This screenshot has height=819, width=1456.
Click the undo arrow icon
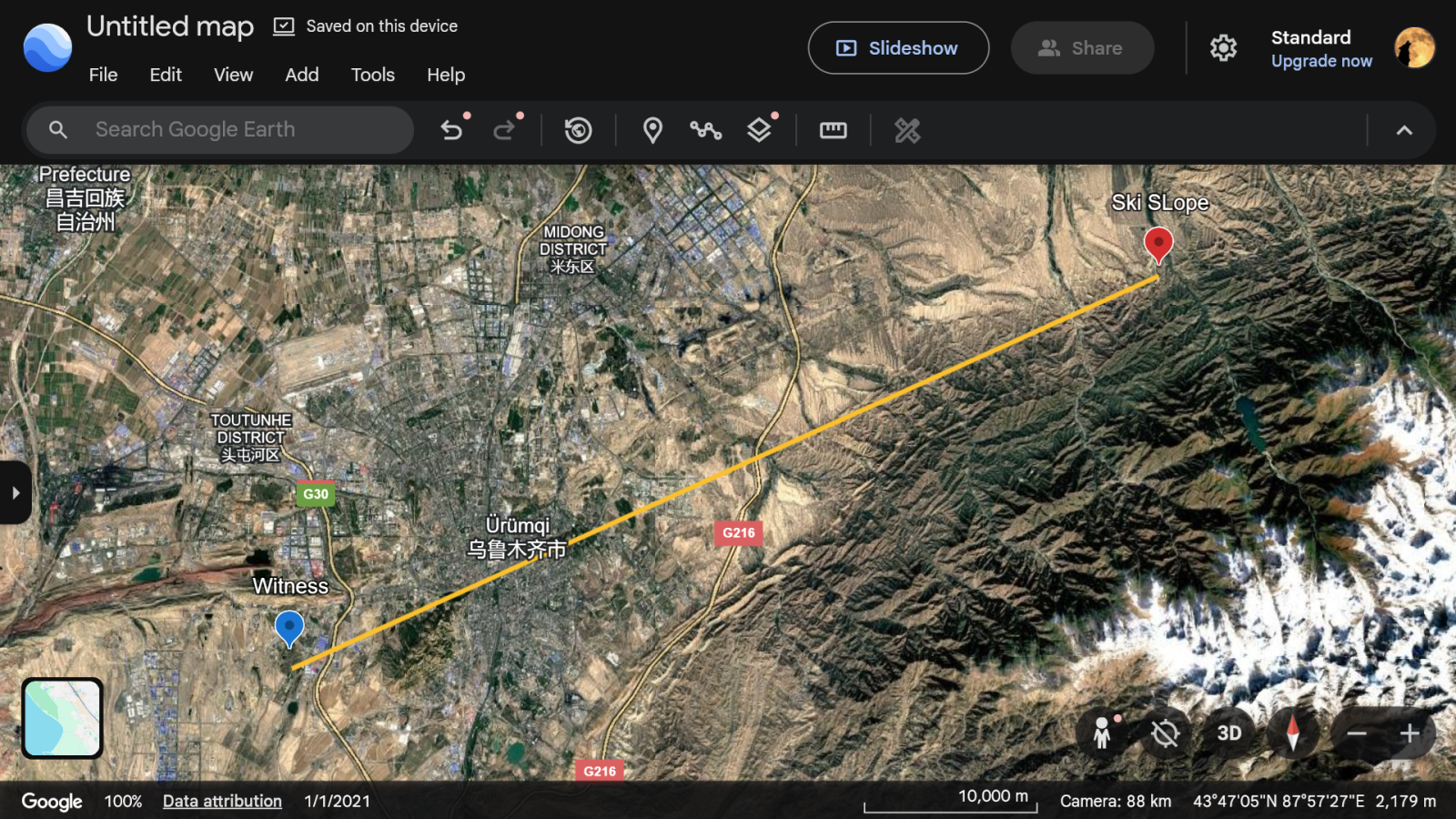pos(451,131)
